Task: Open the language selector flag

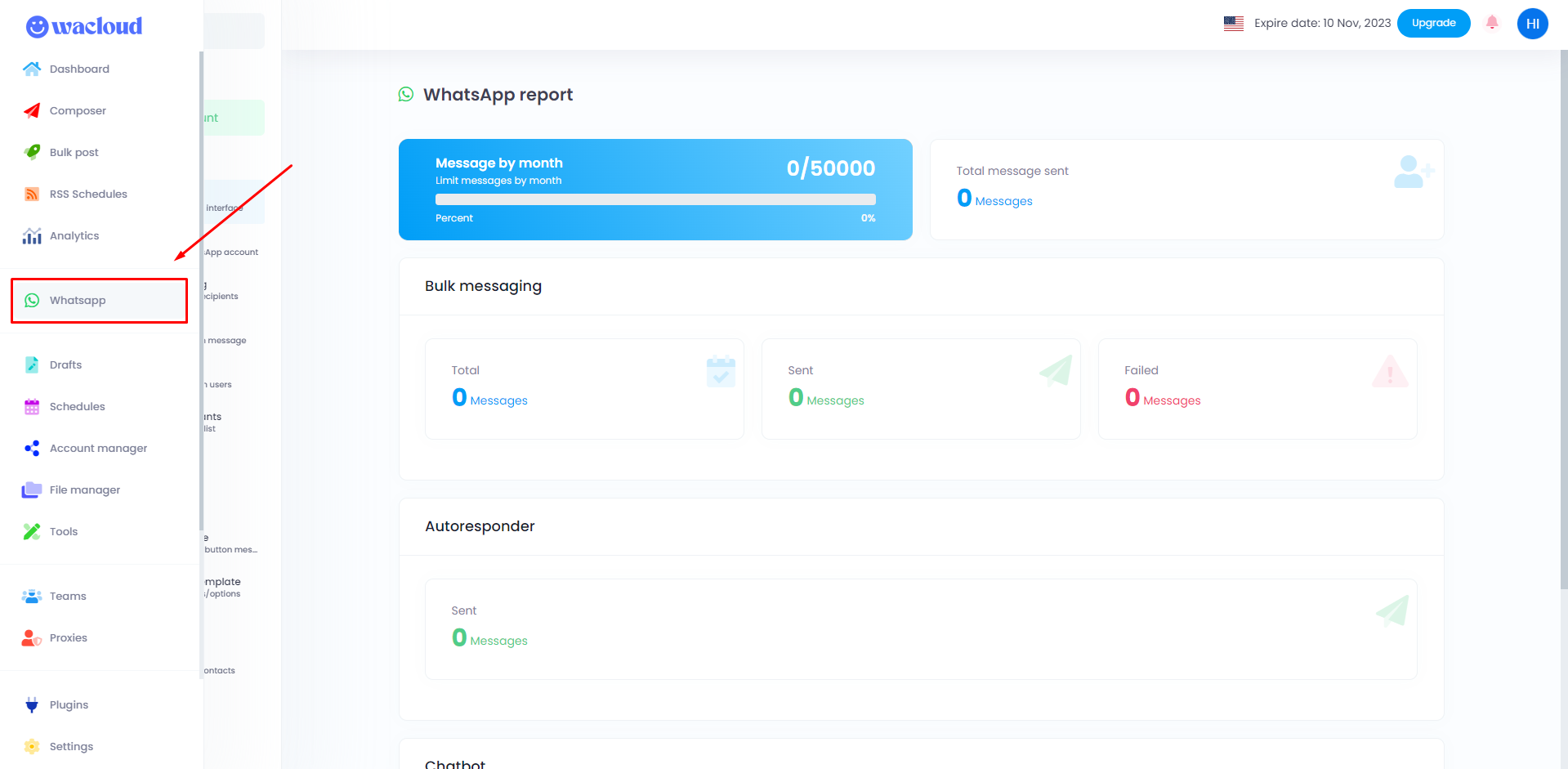Action: tap(1233, 23)
